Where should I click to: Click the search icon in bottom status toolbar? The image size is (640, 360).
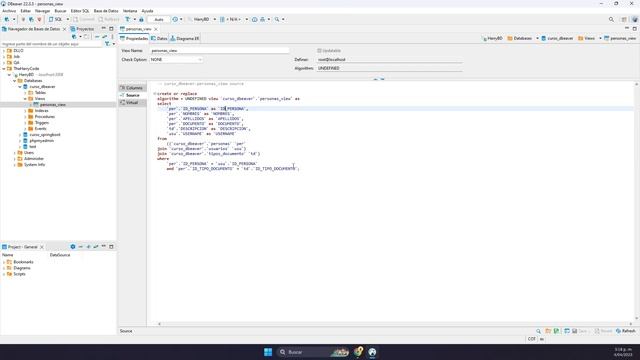(x=538, y=331)
